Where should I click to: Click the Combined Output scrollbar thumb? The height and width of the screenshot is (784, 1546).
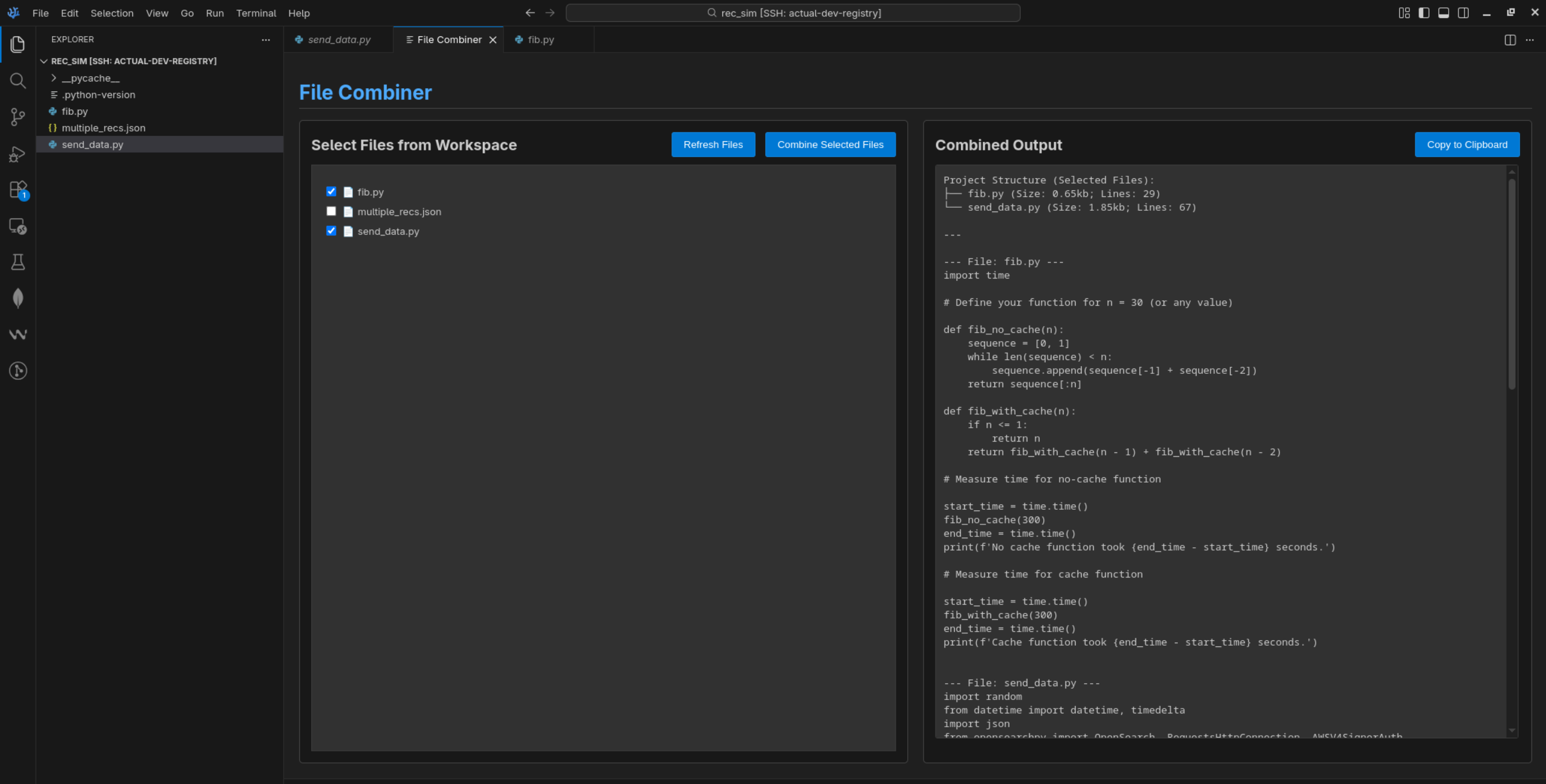(1511, 284)
